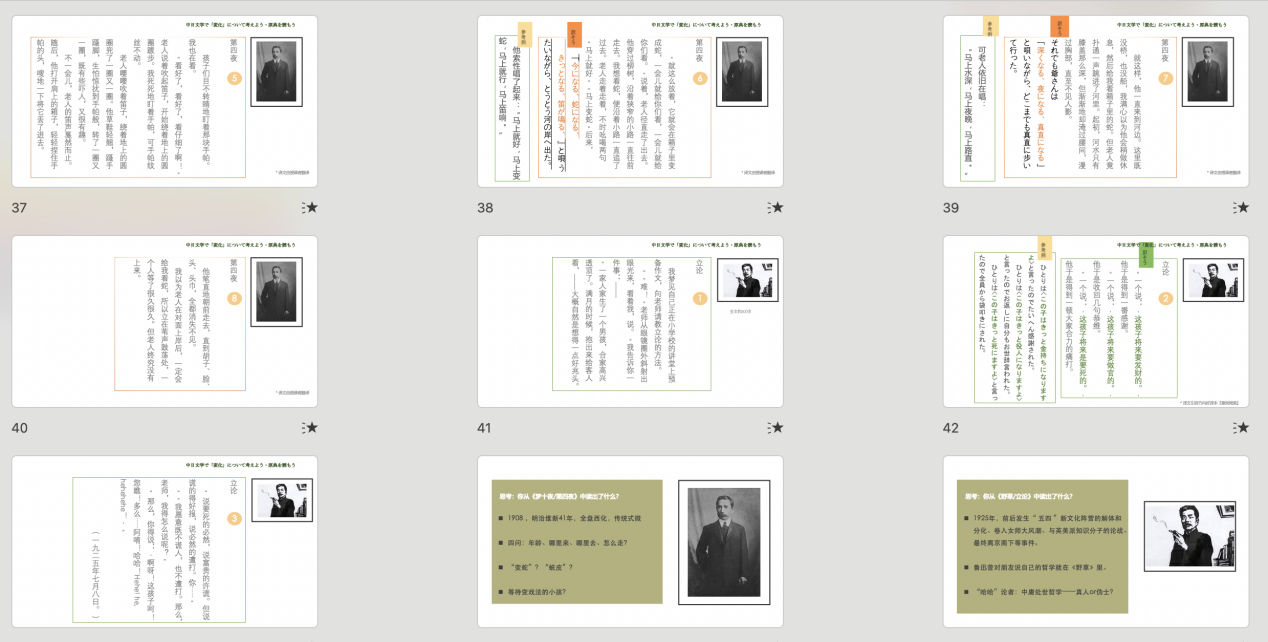The height and width of the screenshot is (642, 1268).
Task: Open slide 39 thumbnail with badge 7
Action: click(1096, 101)
